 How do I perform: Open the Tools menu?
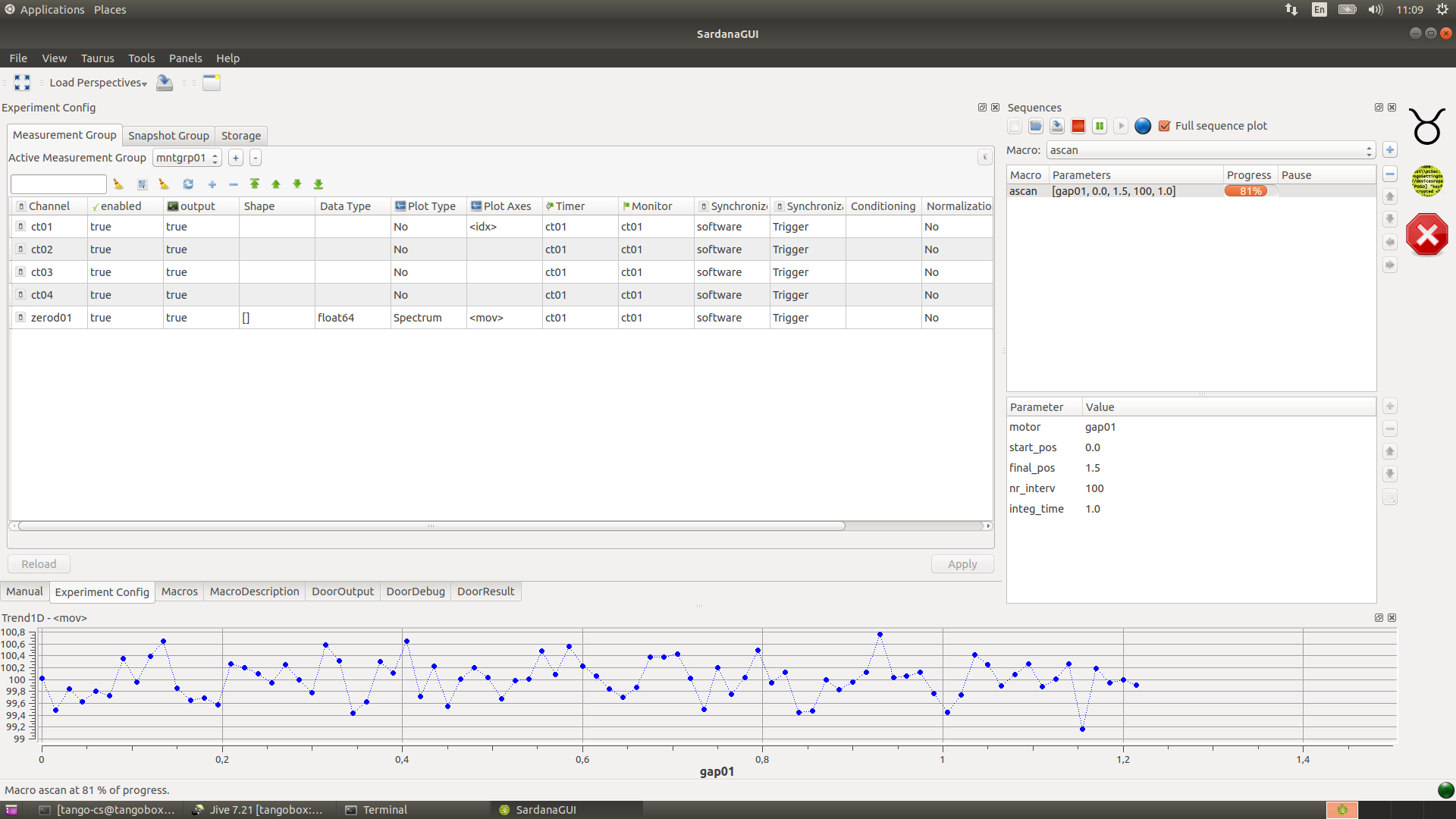pos(141,58)
